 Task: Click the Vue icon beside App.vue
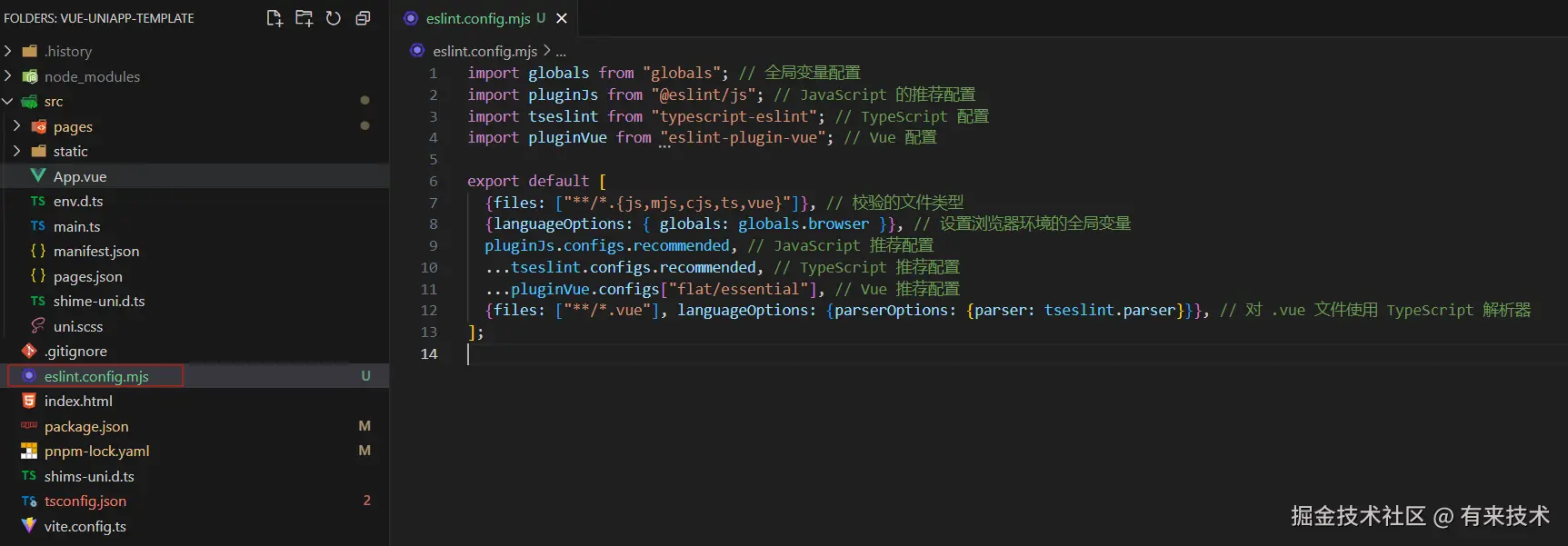38,176
